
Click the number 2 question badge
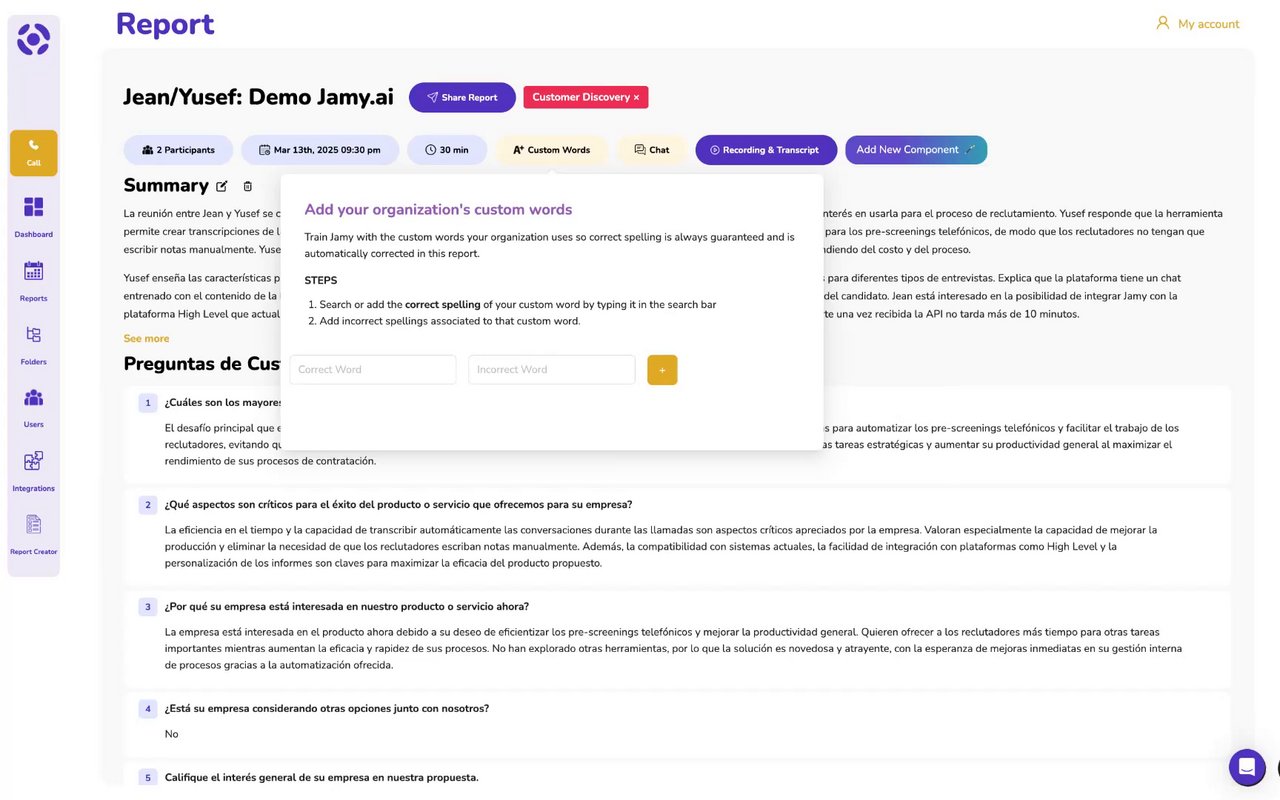click(x=148, y=505)
